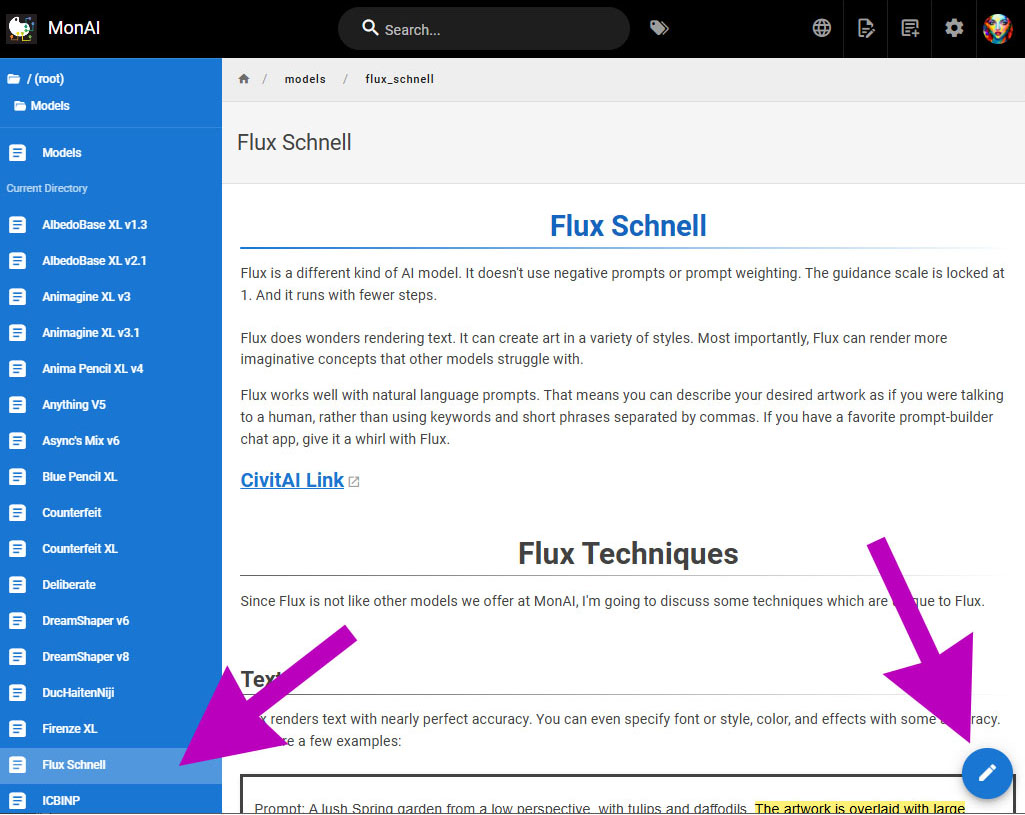Open the settings gear icon
Image resolution: width=1025 pixels, height=815 pixels.
point(954,28)
